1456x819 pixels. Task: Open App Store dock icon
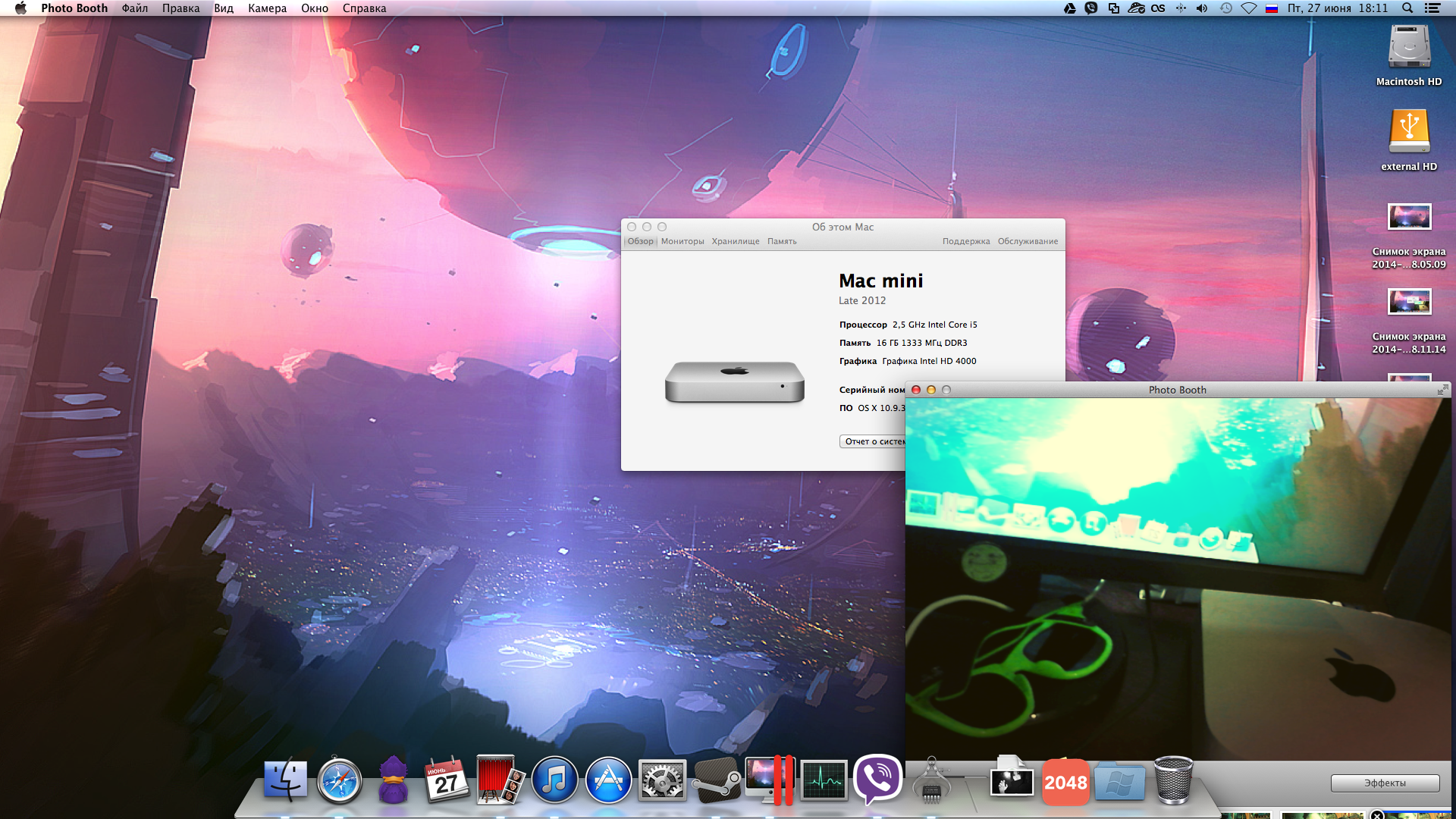pyautogui.click(x=608, y=781)
